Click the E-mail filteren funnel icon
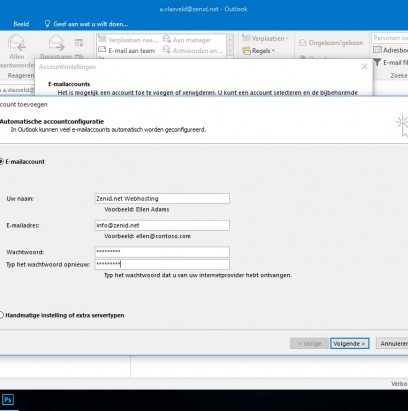This screenshot has height=411, width=408. (x=377, y=62)
